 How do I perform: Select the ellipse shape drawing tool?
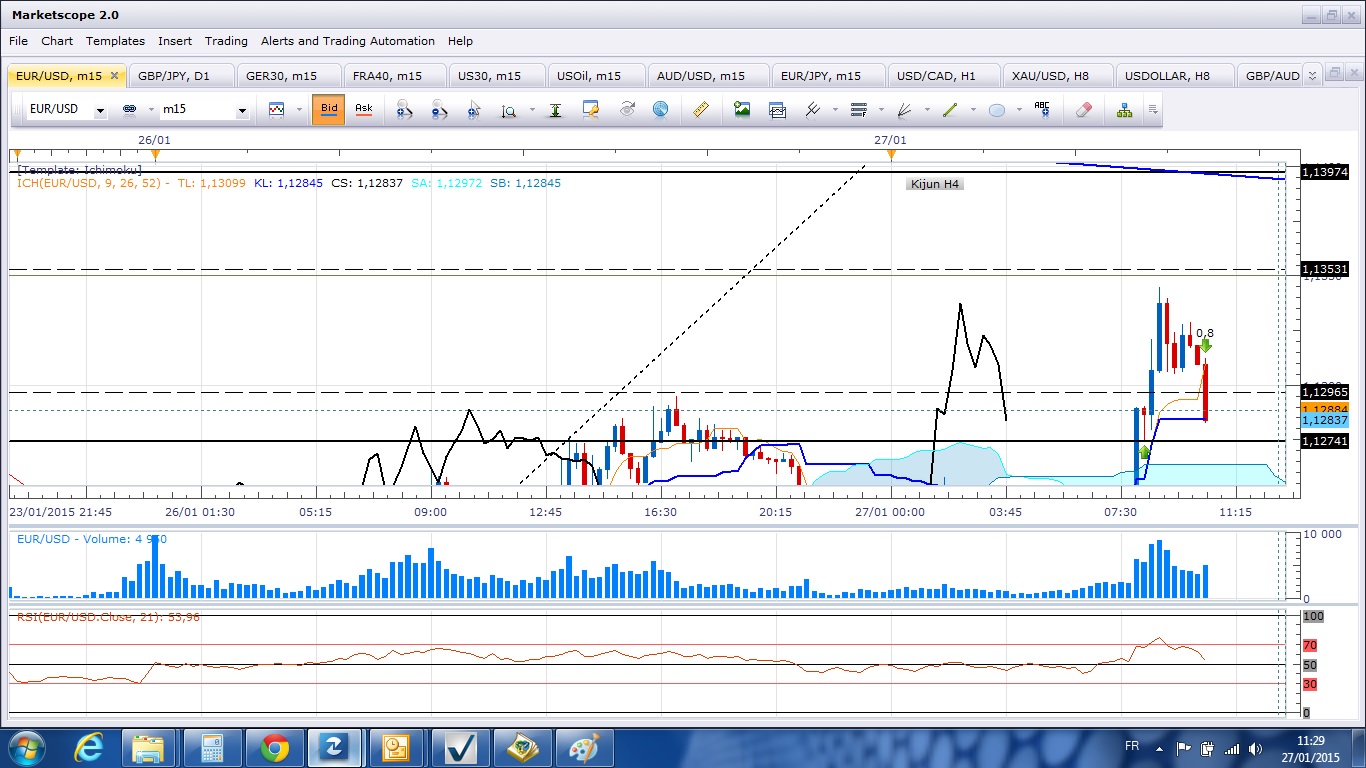[x=996, y=110]
